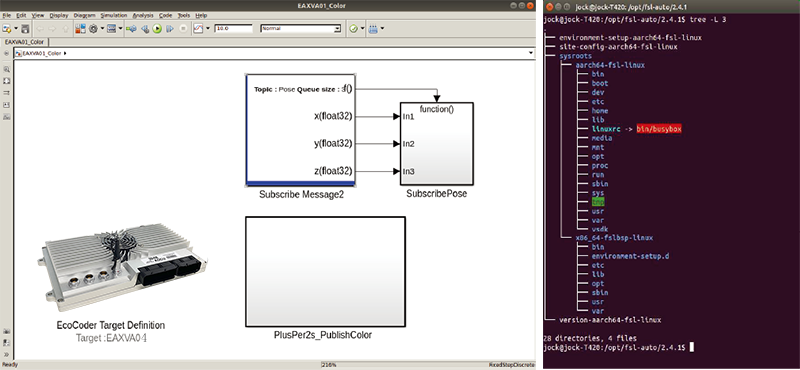The image size is (800, 370).
Task: Open the Library Browser icon
Action: pos(81,29)
